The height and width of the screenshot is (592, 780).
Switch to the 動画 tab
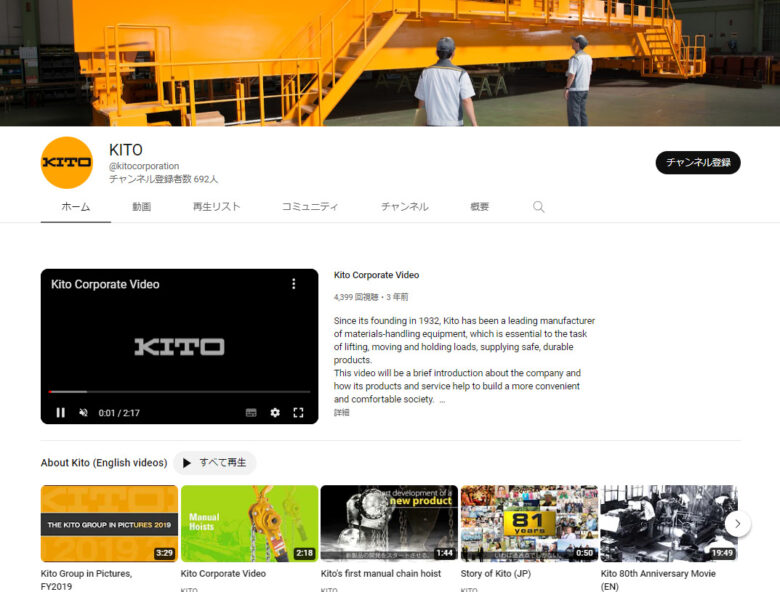(x=142, y=207)
